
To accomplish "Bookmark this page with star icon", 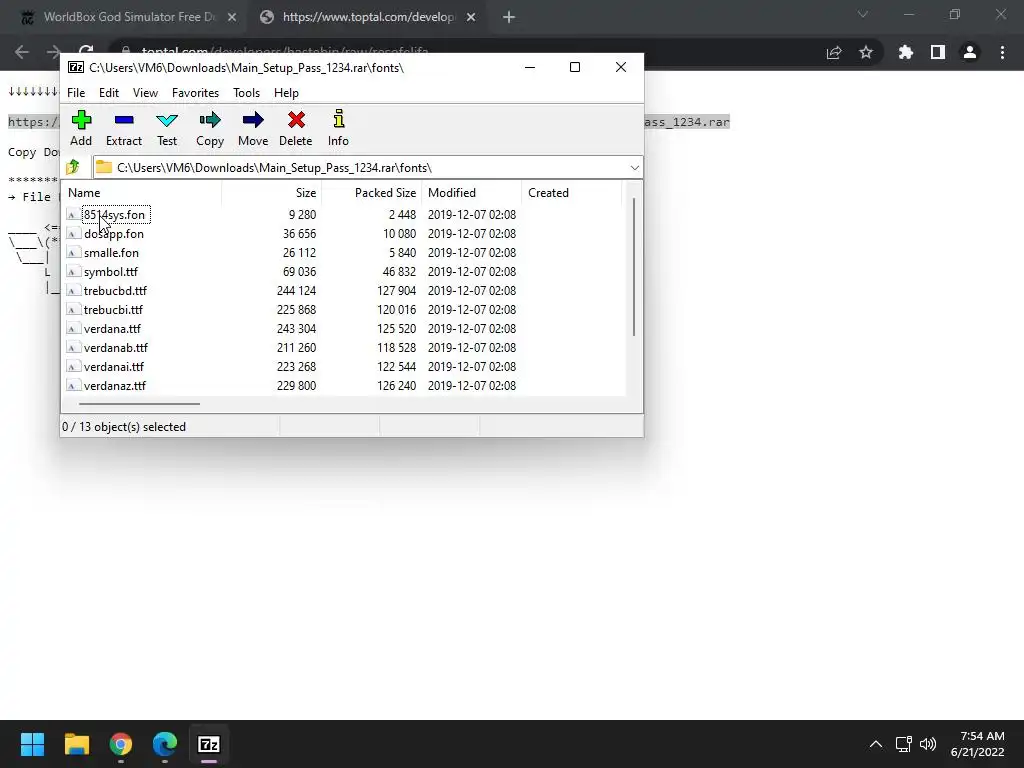I will [866, 52].
